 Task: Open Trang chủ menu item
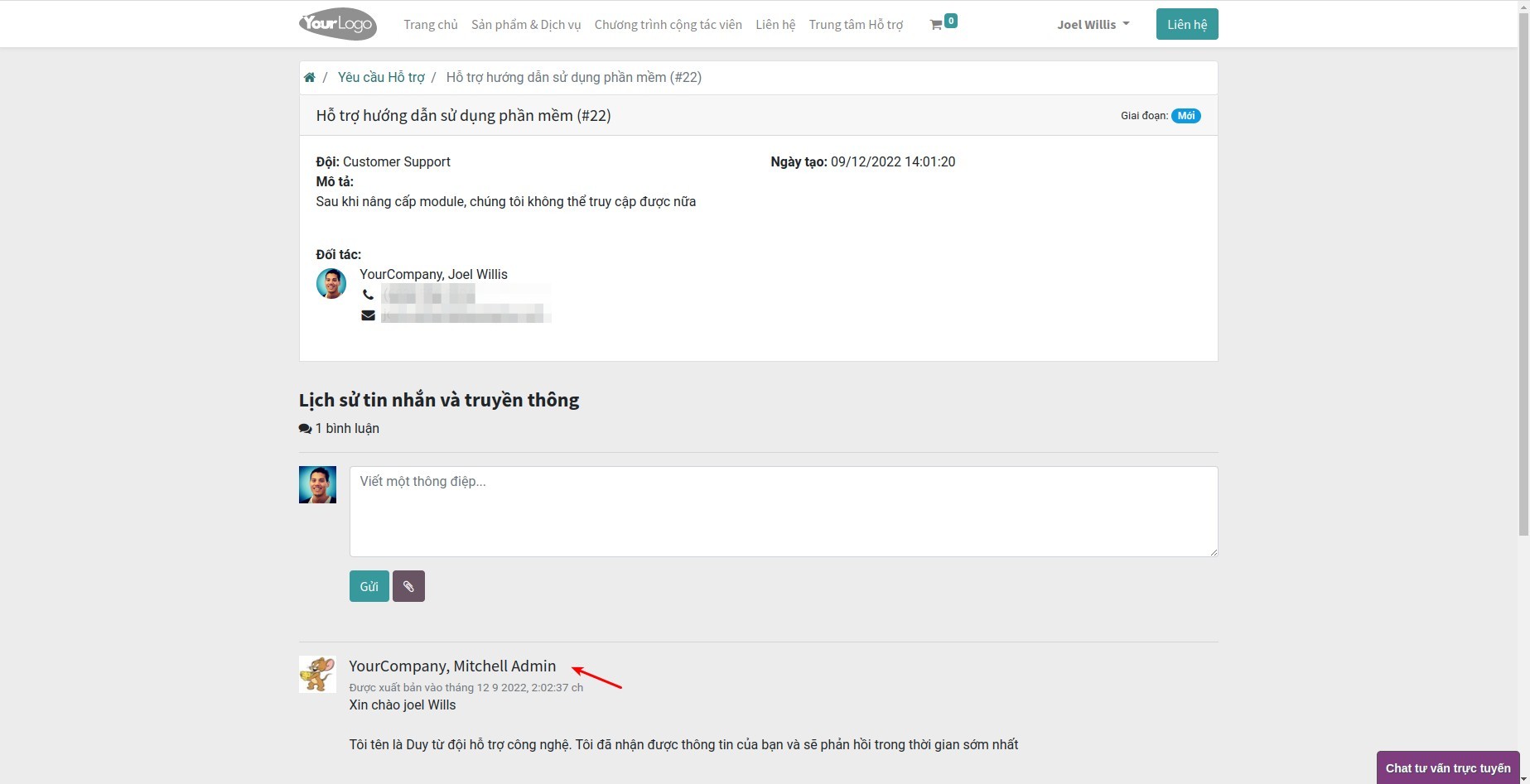coord(430,25)
